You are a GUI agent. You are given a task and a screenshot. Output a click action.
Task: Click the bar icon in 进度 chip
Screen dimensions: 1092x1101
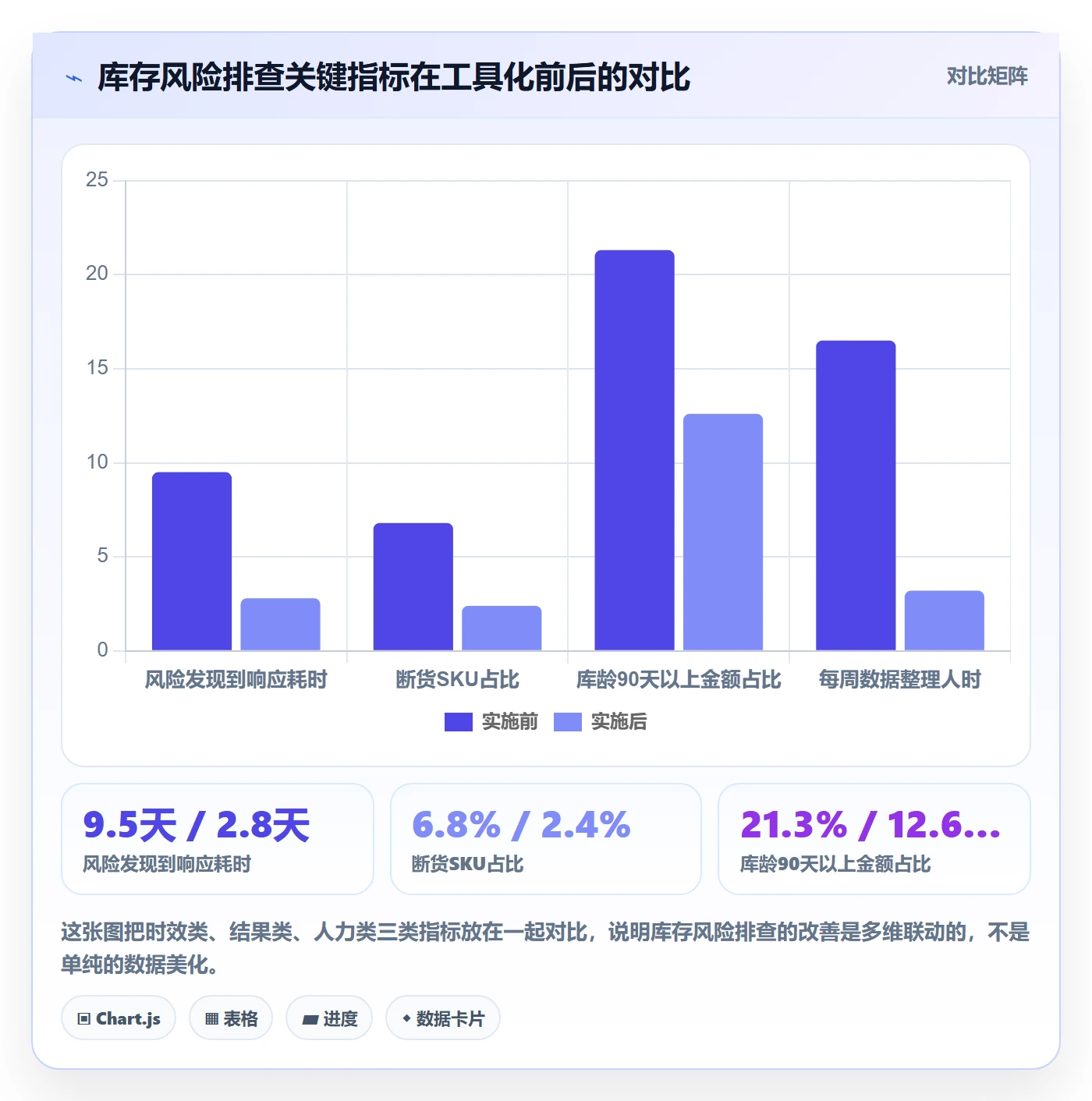310,1019
